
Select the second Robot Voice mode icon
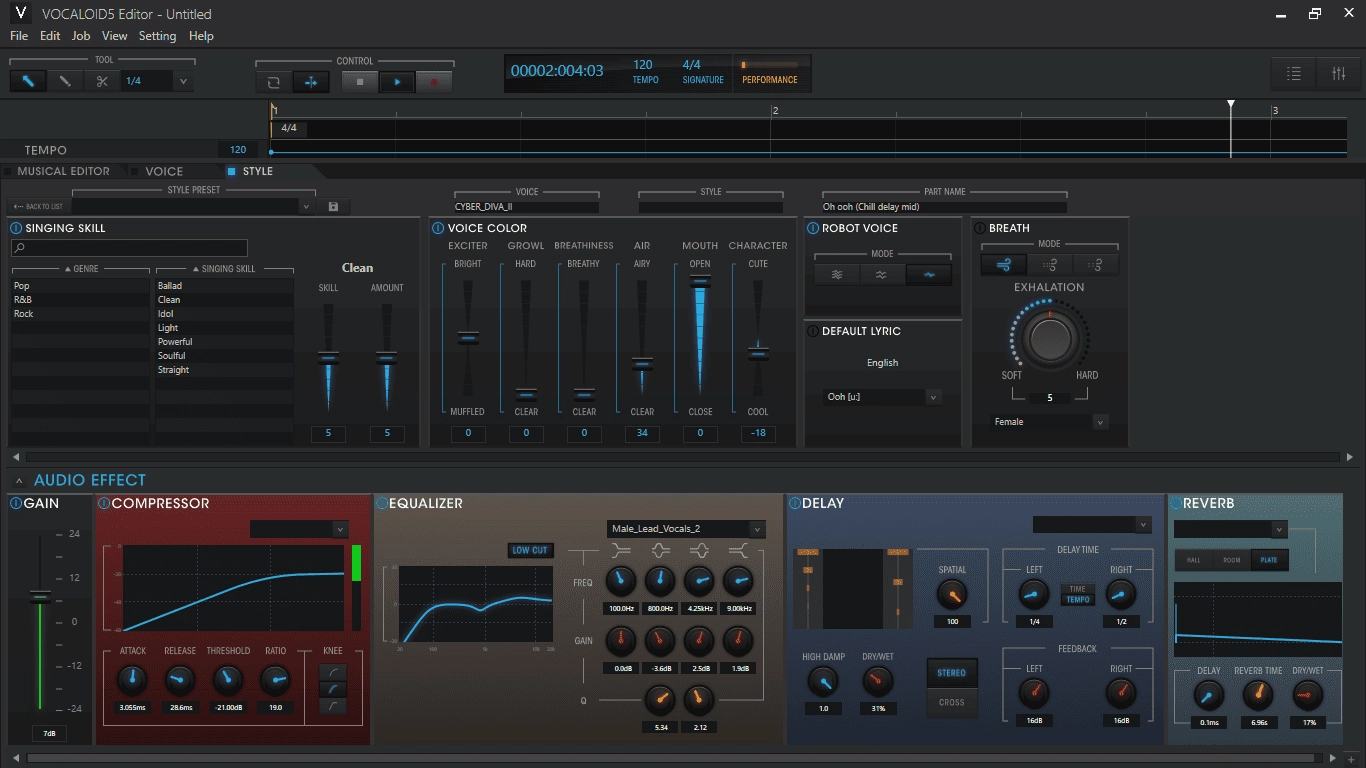(882, 275)
